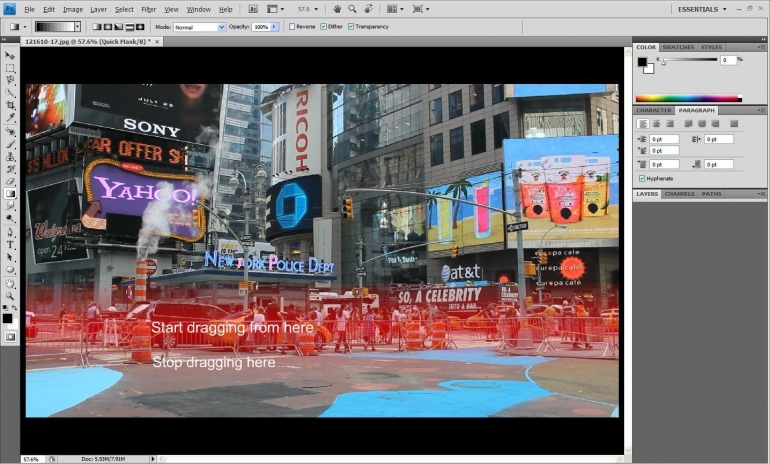Screen dimensions: 770x464
Task: Set paragraph to center text
Action: click(656, 124)
